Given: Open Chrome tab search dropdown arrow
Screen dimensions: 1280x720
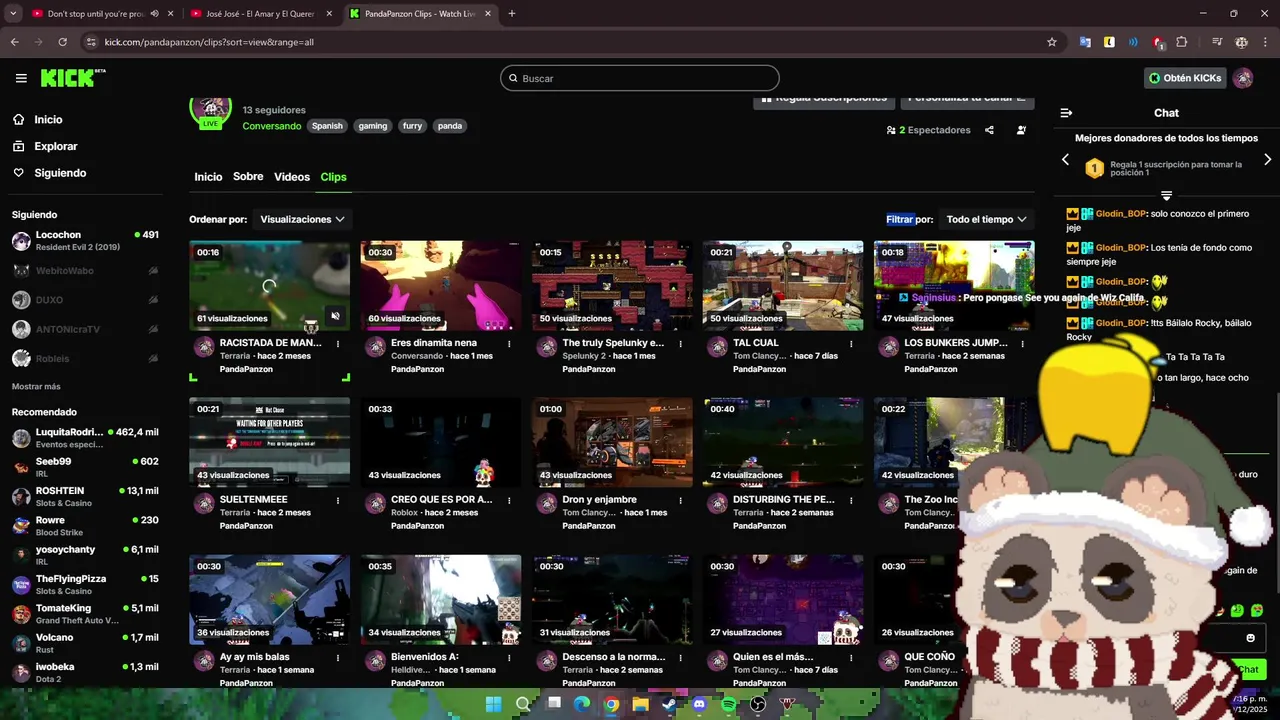Looking at the screenshot, I should 13,14.
